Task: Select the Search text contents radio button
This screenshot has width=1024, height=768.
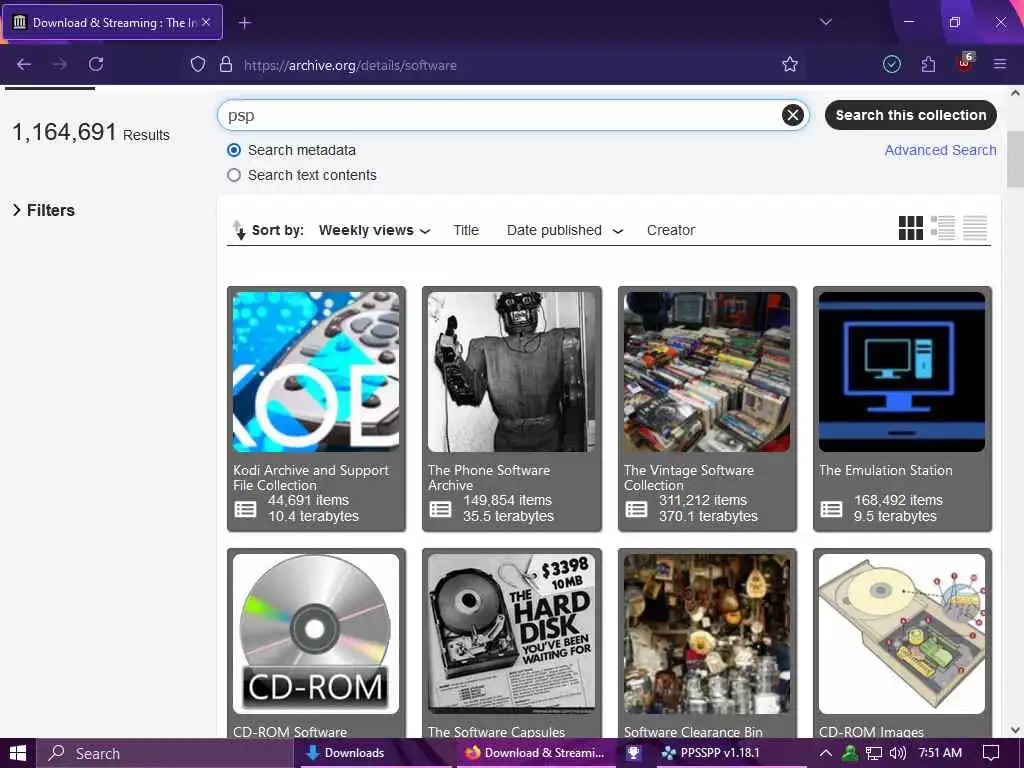Action: pos(234,175)
